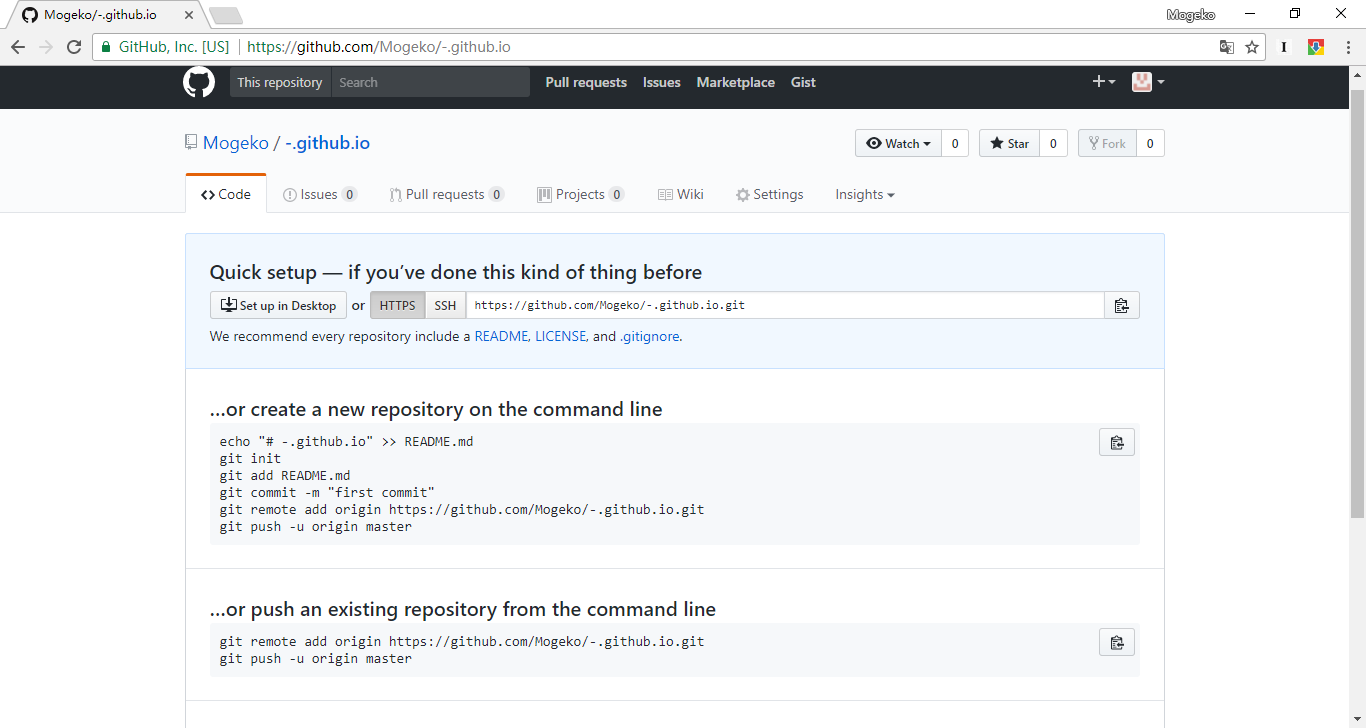Star the repository
The image size is (1366, 728).
1009,144
